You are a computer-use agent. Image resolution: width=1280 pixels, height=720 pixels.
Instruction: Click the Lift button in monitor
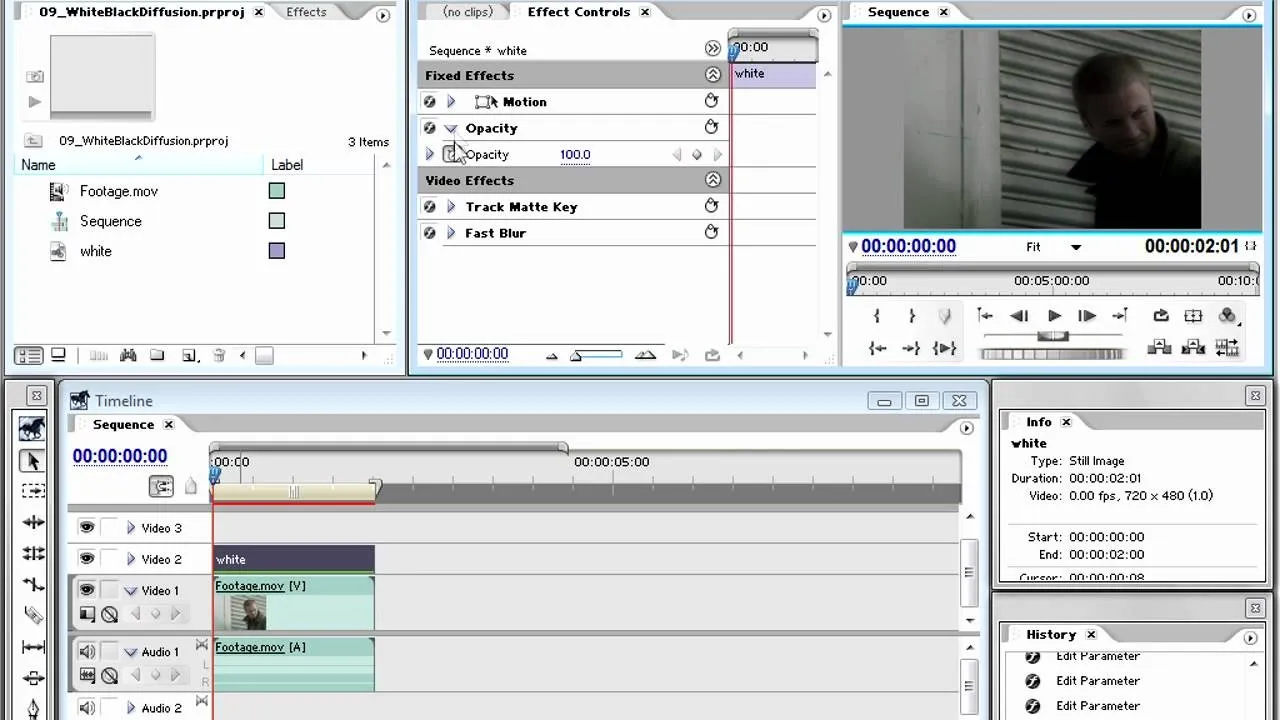1160,348
